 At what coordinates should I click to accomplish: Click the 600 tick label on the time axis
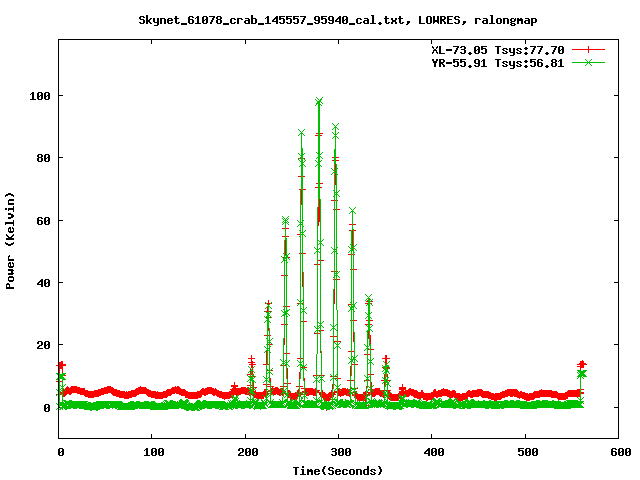pyautogui.click(x=618, y=452)
